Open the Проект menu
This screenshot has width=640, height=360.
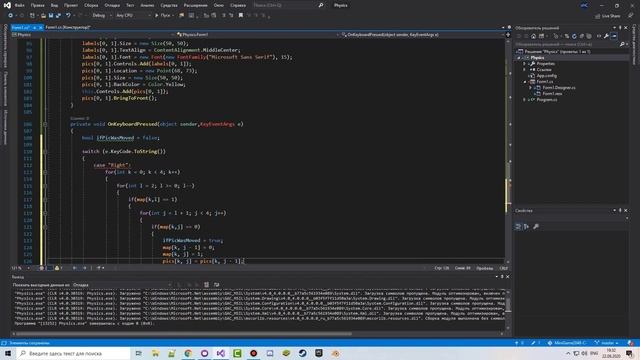click(71, 5)
